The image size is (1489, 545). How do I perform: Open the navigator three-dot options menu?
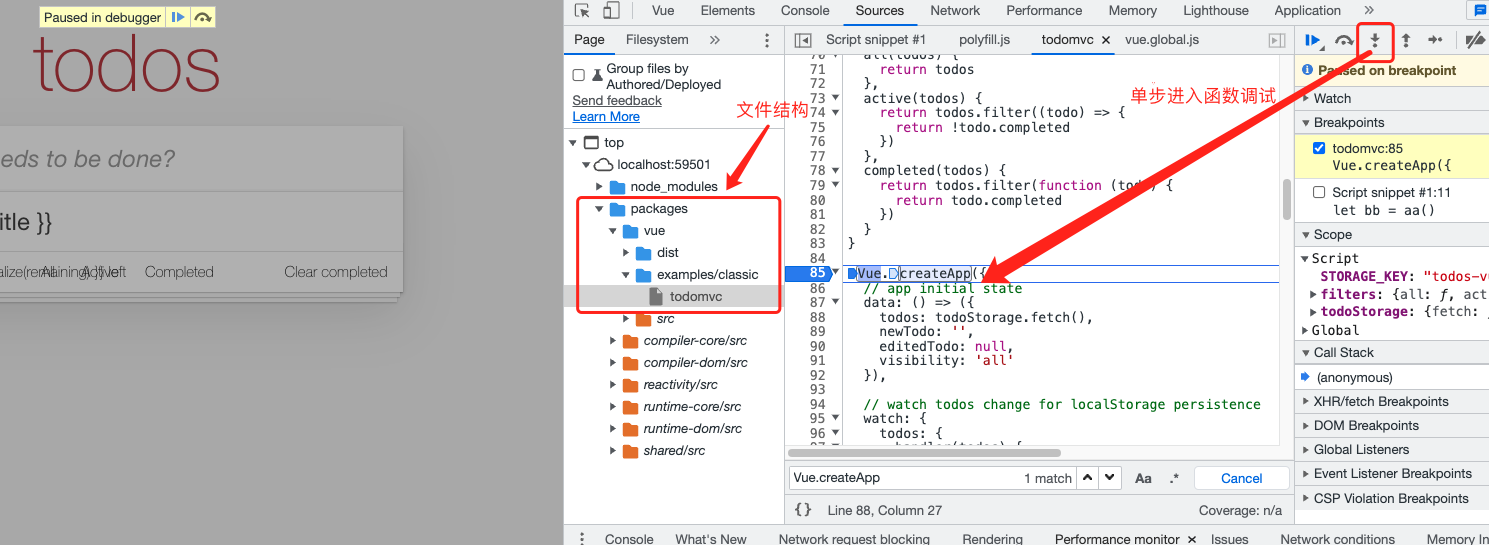point(767,40)
